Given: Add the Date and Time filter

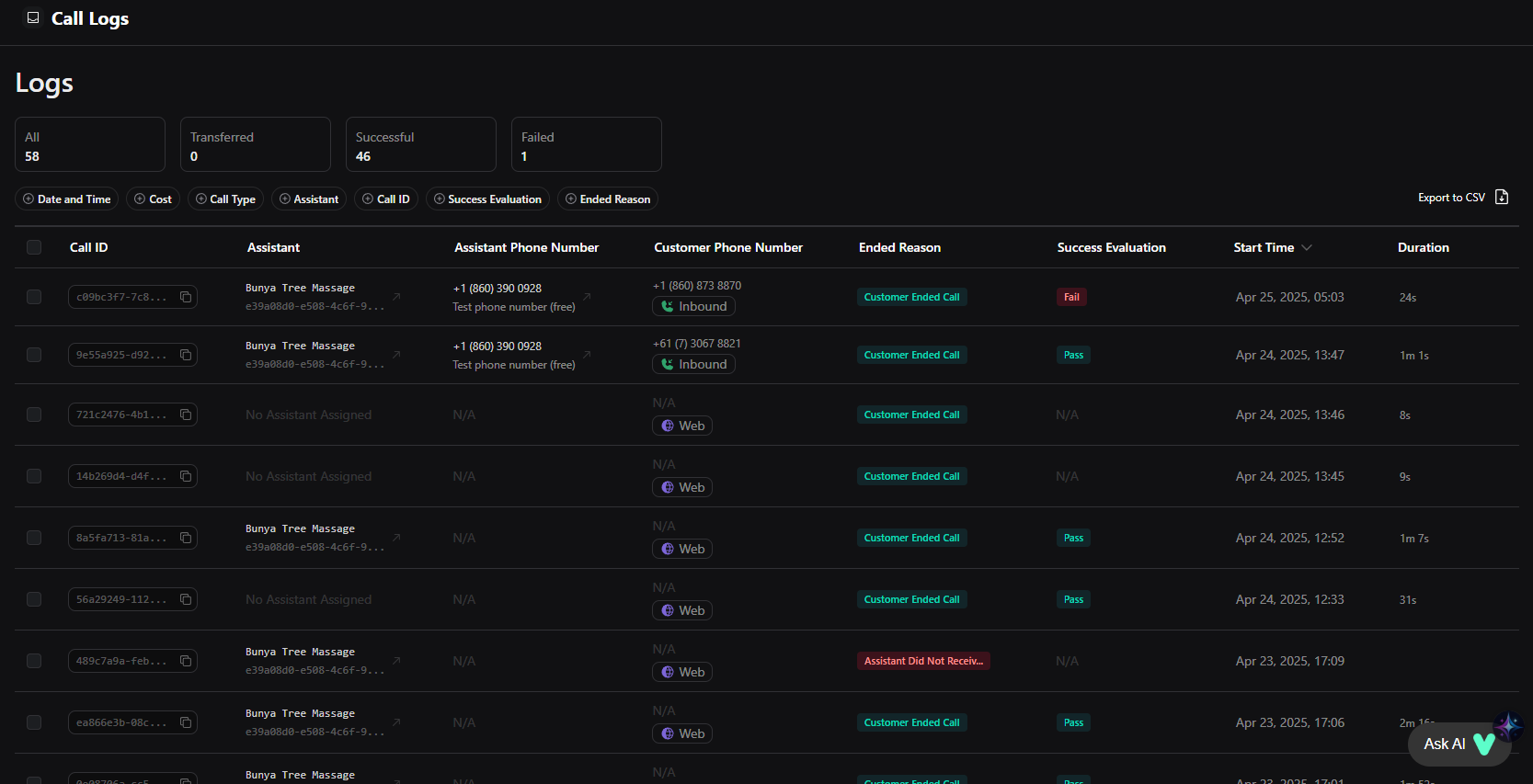Looking at the screenshot, I should [x=66, y=199].
